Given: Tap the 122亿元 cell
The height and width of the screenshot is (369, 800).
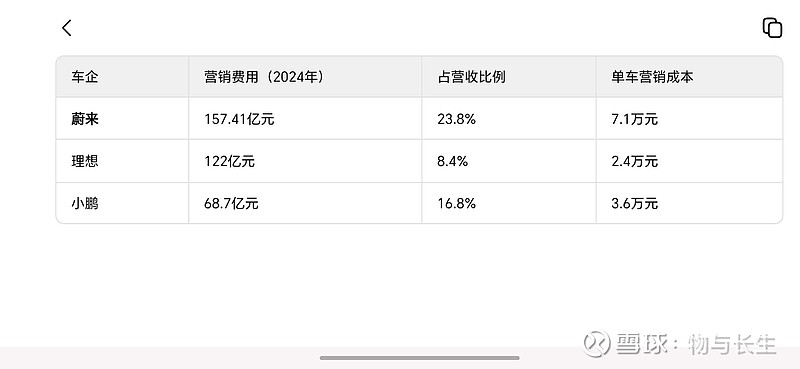Looking at the screenshot, I should pos(229,161).
